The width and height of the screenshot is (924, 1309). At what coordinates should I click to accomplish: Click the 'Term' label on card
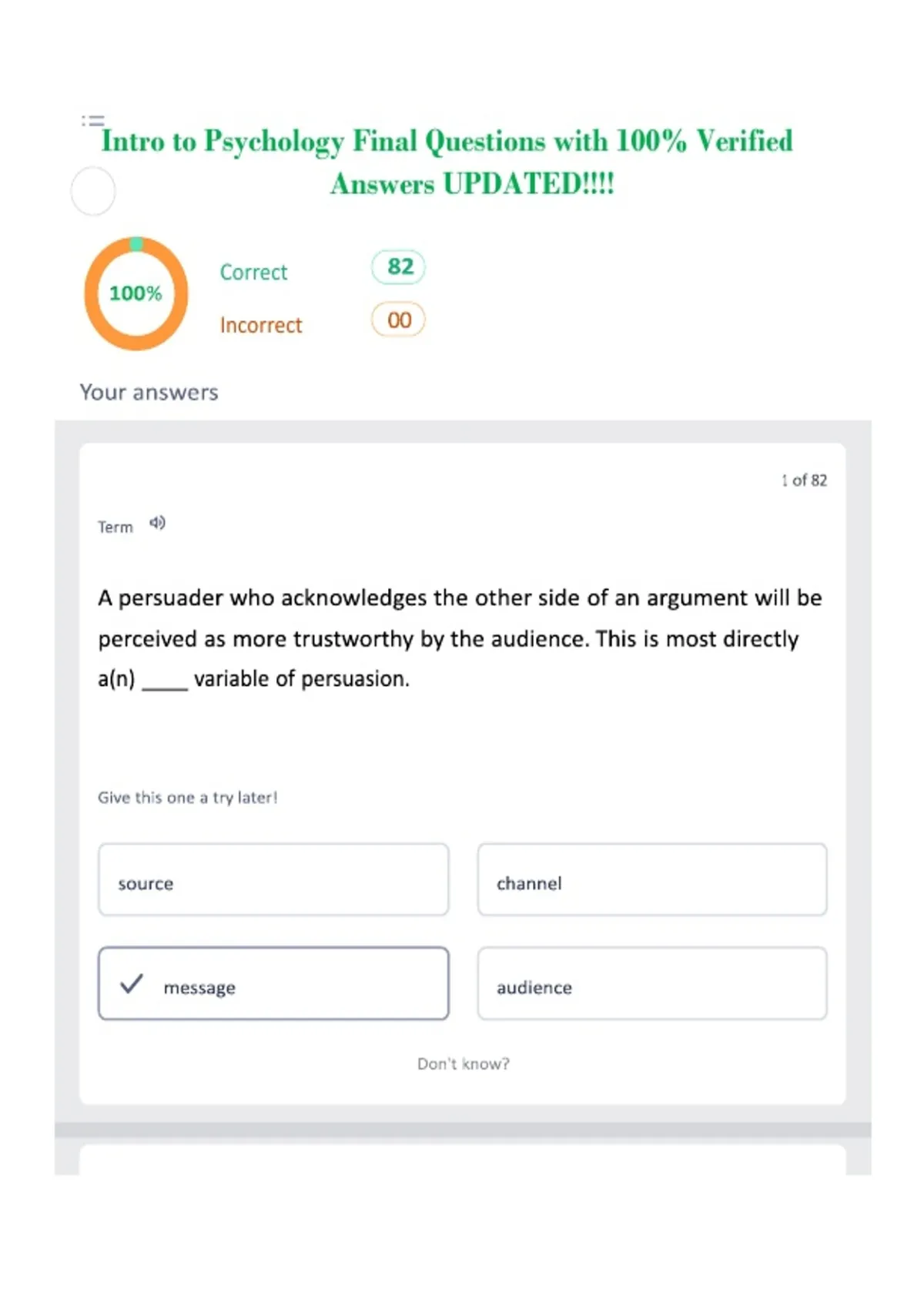point(115,527)
